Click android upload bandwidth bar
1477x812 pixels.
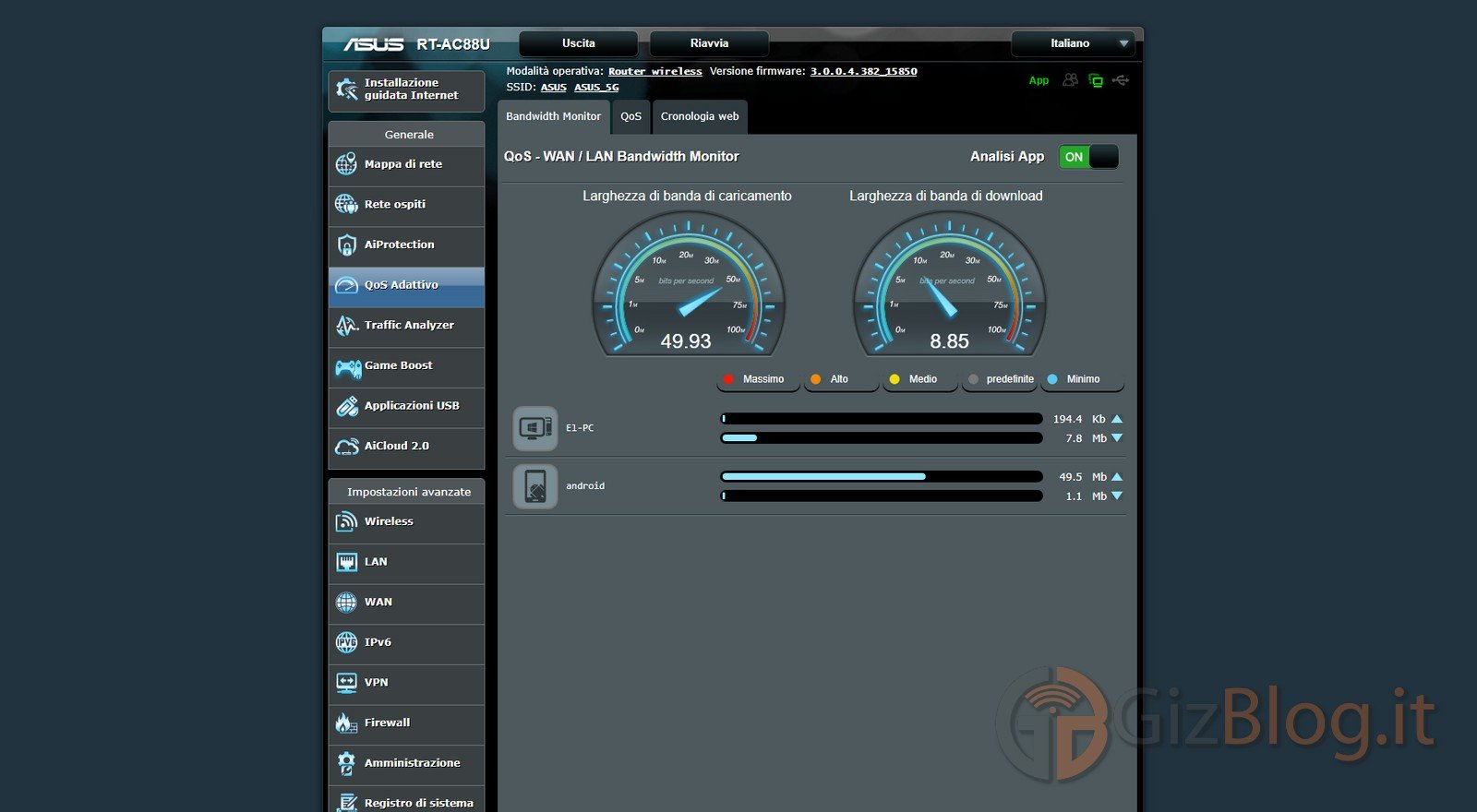[882, 477]
